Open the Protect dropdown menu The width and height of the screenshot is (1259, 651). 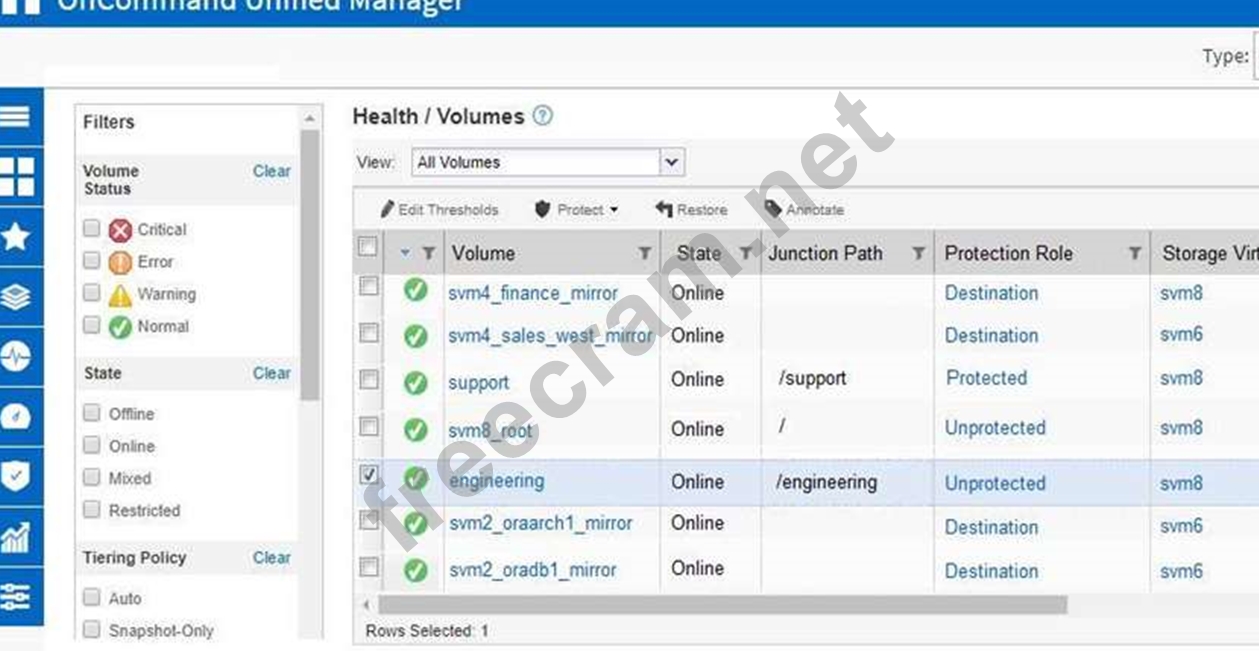coord(577,210)
